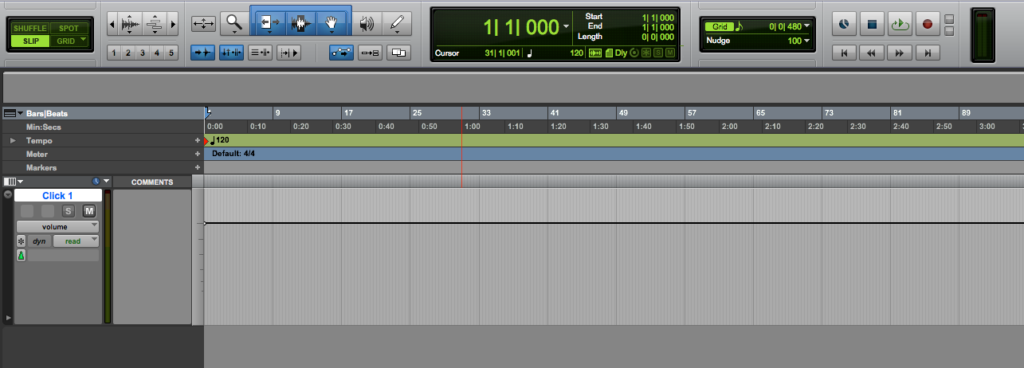Screen dimensions: 1024x368
Task: Click the red song start tempo marker
Action: coord(207,141)
